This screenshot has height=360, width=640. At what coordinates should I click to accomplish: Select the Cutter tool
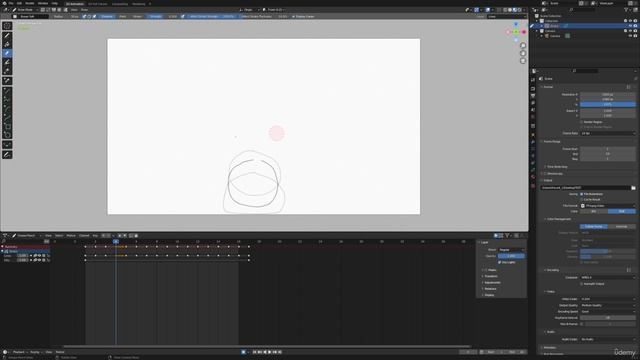pyautogui.click(x=7, y=71)
